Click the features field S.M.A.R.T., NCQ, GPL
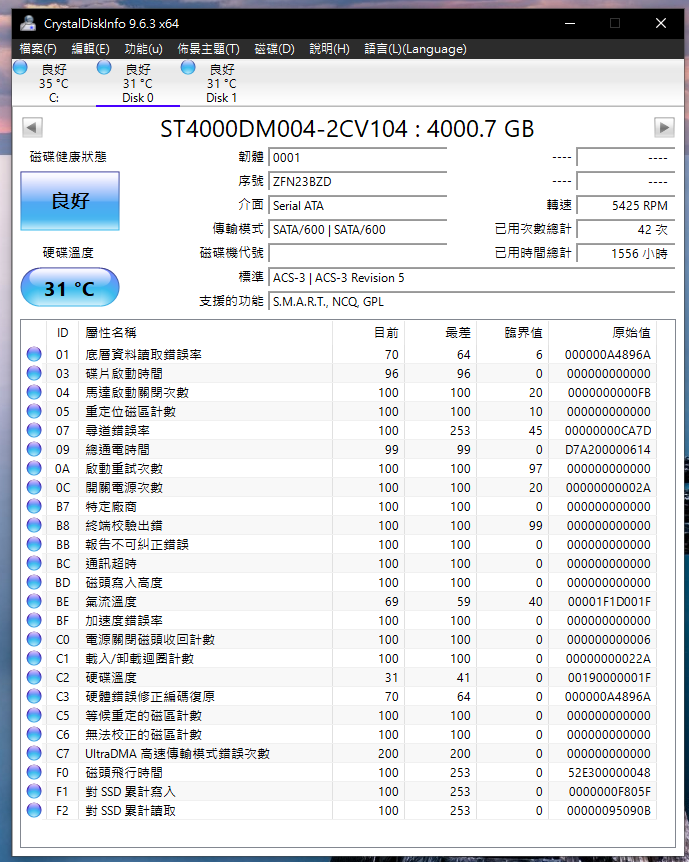The height and width of the screenshot is (862, 689). point(472,301)
